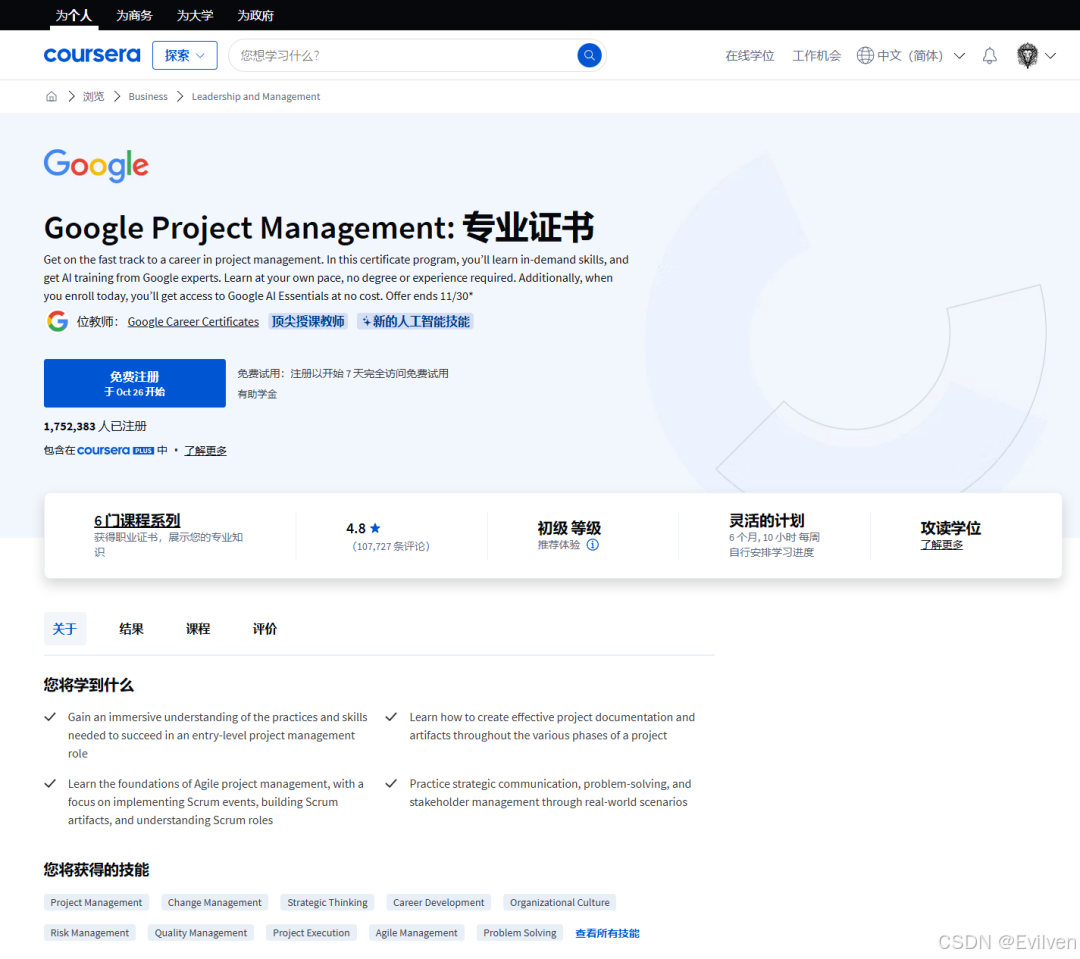
Task: Click the Project Execution skill tag
Action: tap(311, 933)
